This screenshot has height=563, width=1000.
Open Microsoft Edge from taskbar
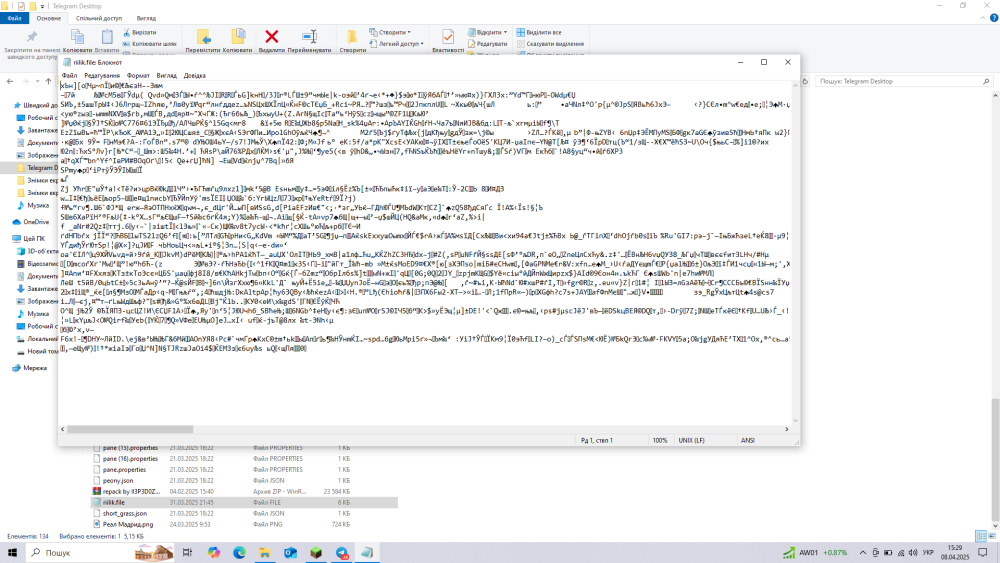click(x=239, y=552)
